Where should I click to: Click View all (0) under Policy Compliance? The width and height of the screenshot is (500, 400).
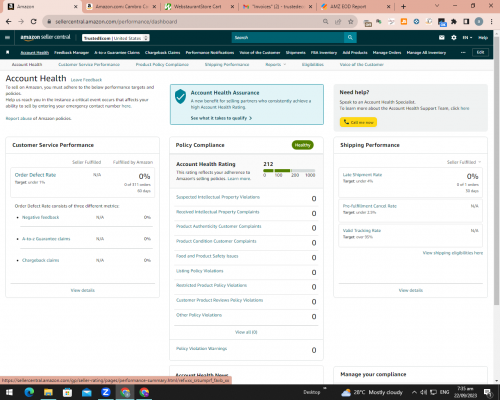[x=246, y=332]
